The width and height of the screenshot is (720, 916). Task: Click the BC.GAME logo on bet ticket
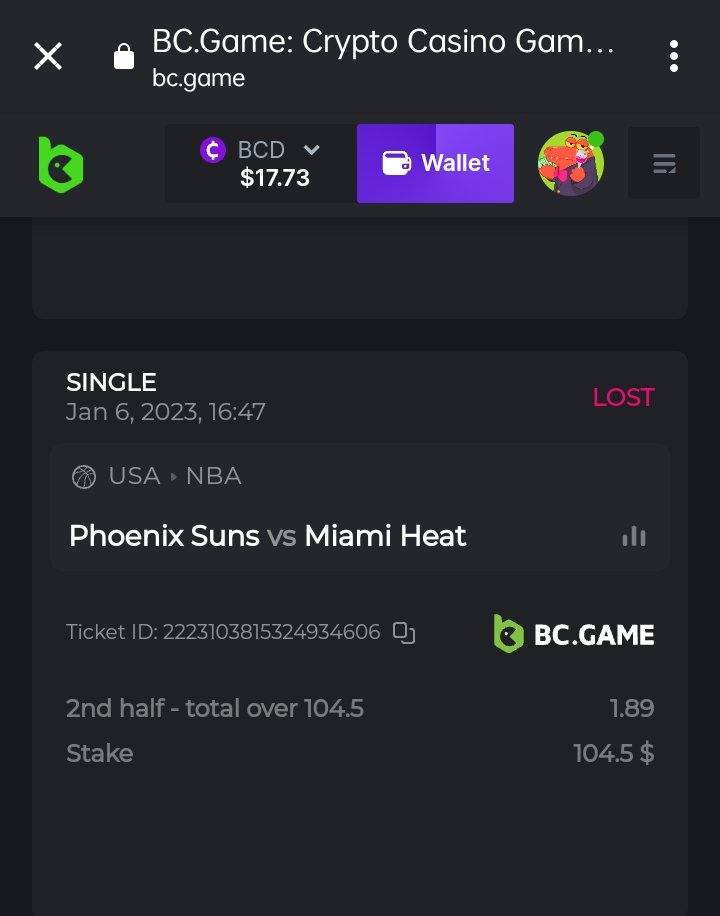(574, 634)
